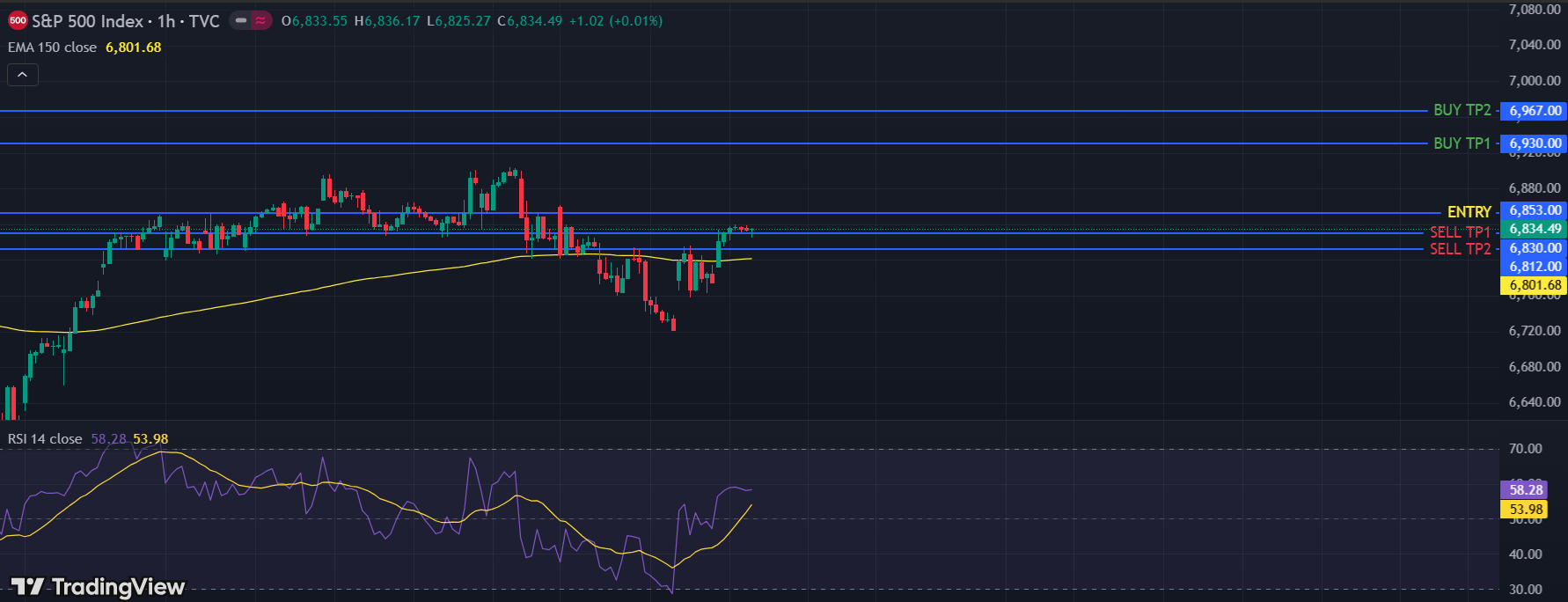Viewport: 1568px width, 602px height.
Task: Select the RSI 14 close indicator legend
Action: click(45, 439)
